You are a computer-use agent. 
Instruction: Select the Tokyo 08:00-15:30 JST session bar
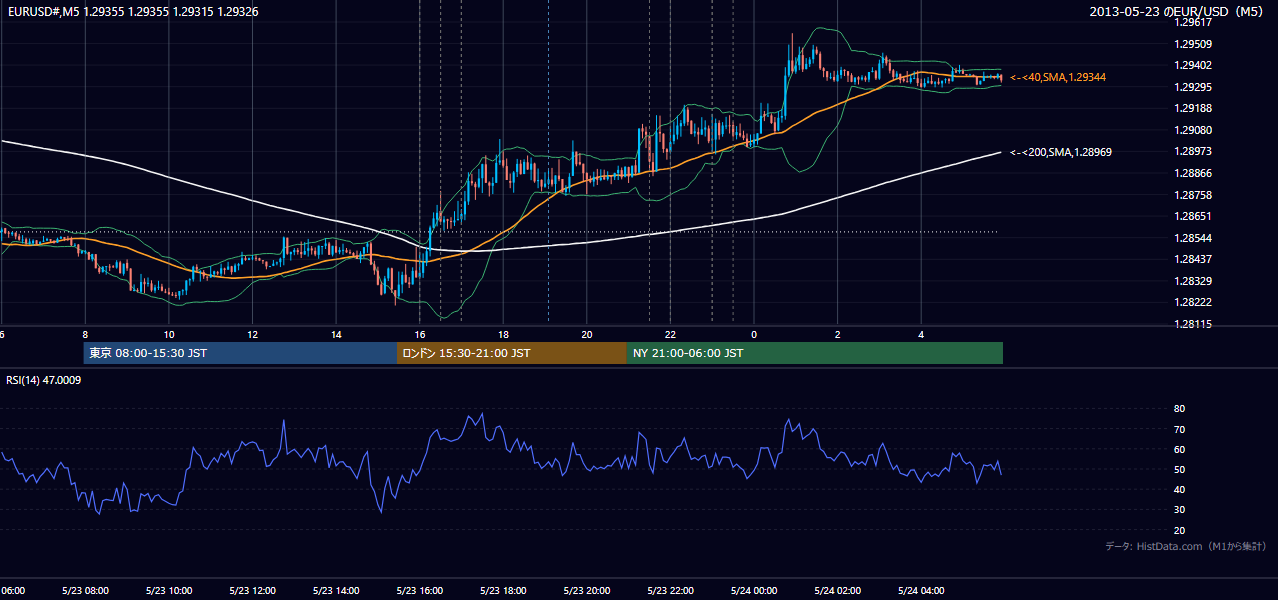tap(240, 353)
